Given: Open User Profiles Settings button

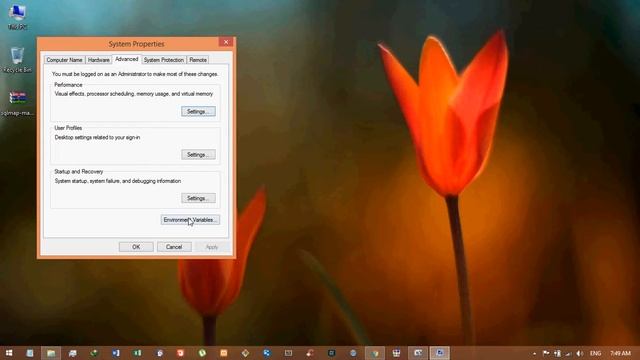Looking at the screenshot, I should point(198,155).
